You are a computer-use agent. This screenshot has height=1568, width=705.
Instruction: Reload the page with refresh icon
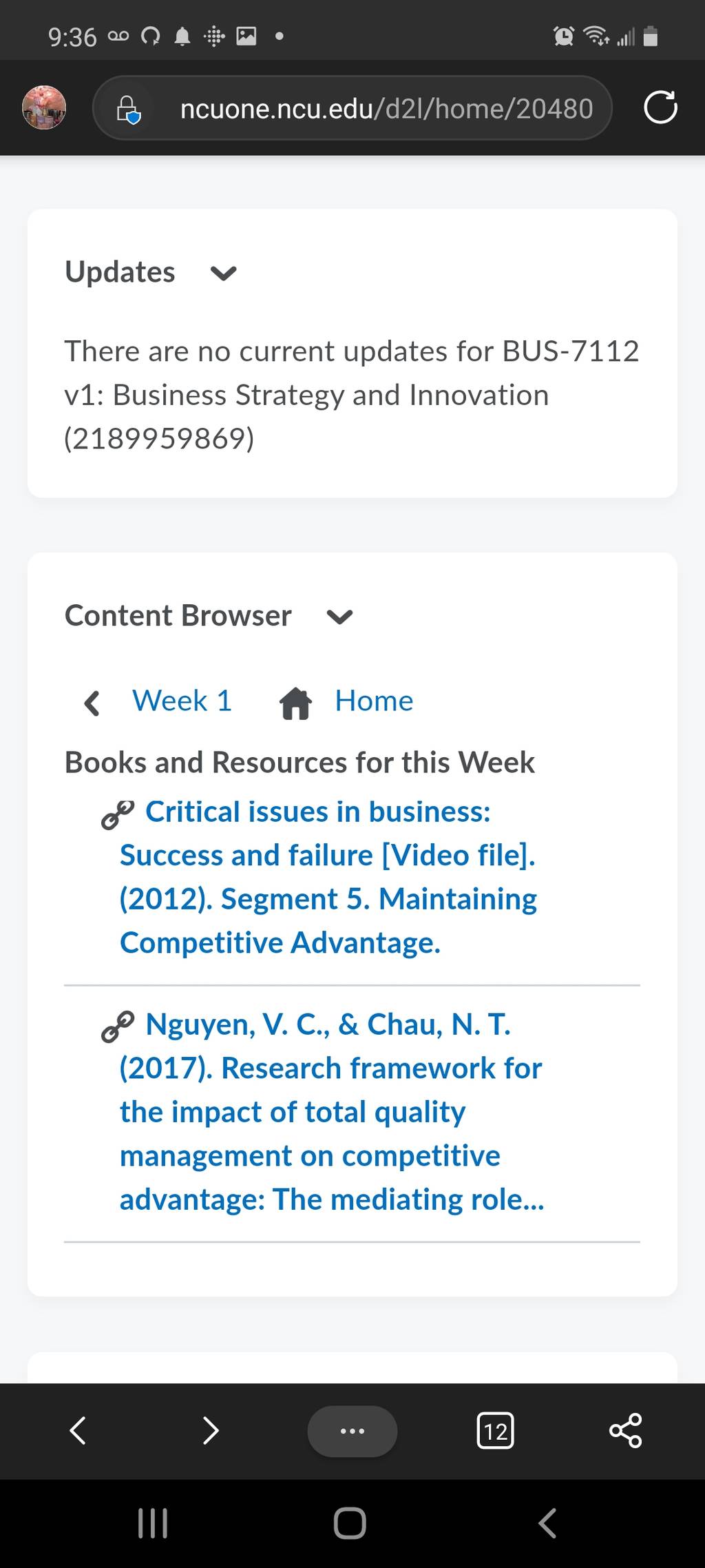coord(660,108)
